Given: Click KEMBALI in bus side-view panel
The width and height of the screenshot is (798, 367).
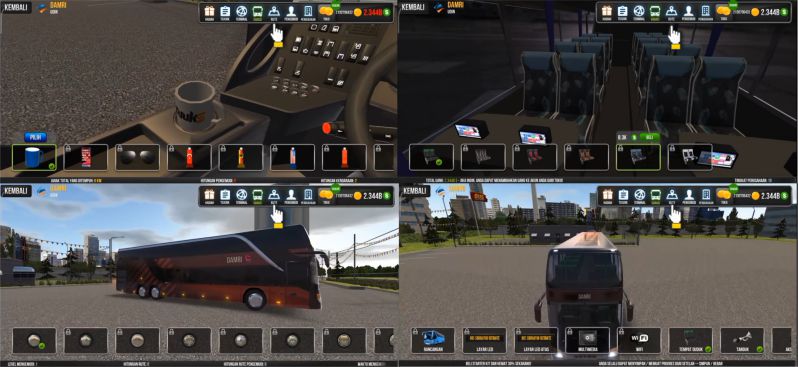Looking at the screenshot, I should [16, 191].
